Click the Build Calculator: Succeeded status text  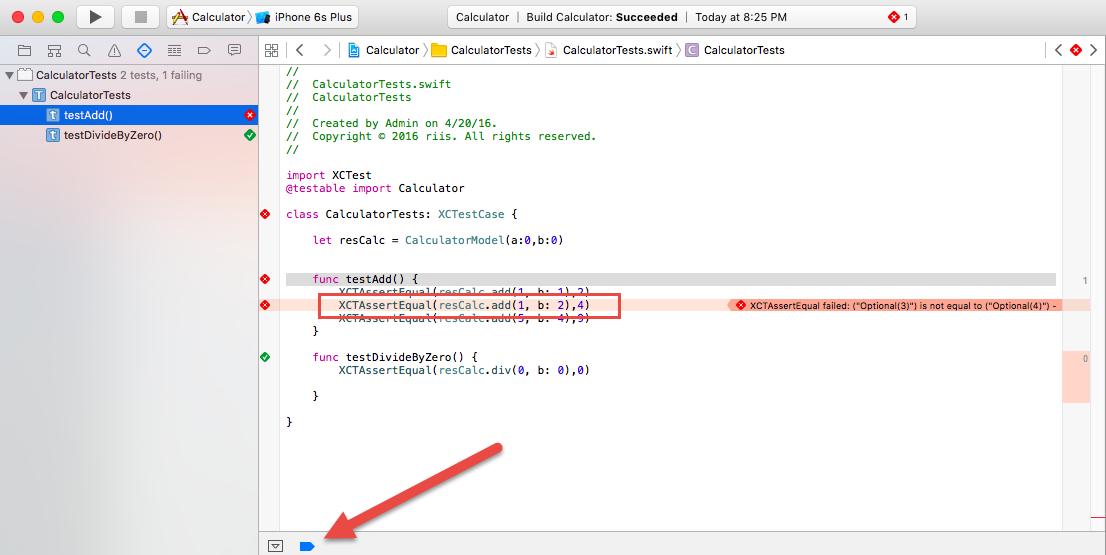(602, 17)
